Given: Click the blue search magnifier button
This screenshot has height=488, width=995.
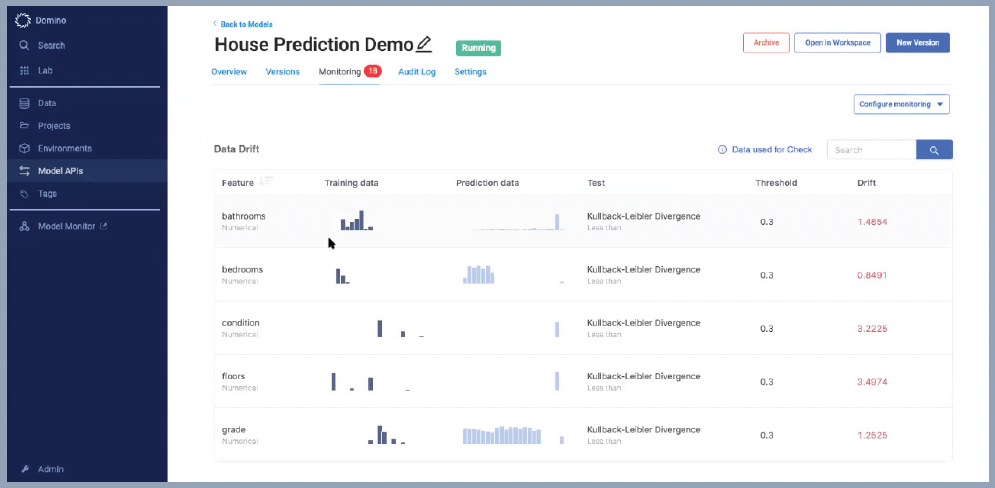Looking at the screenshot, I should (x=934, y=150).
